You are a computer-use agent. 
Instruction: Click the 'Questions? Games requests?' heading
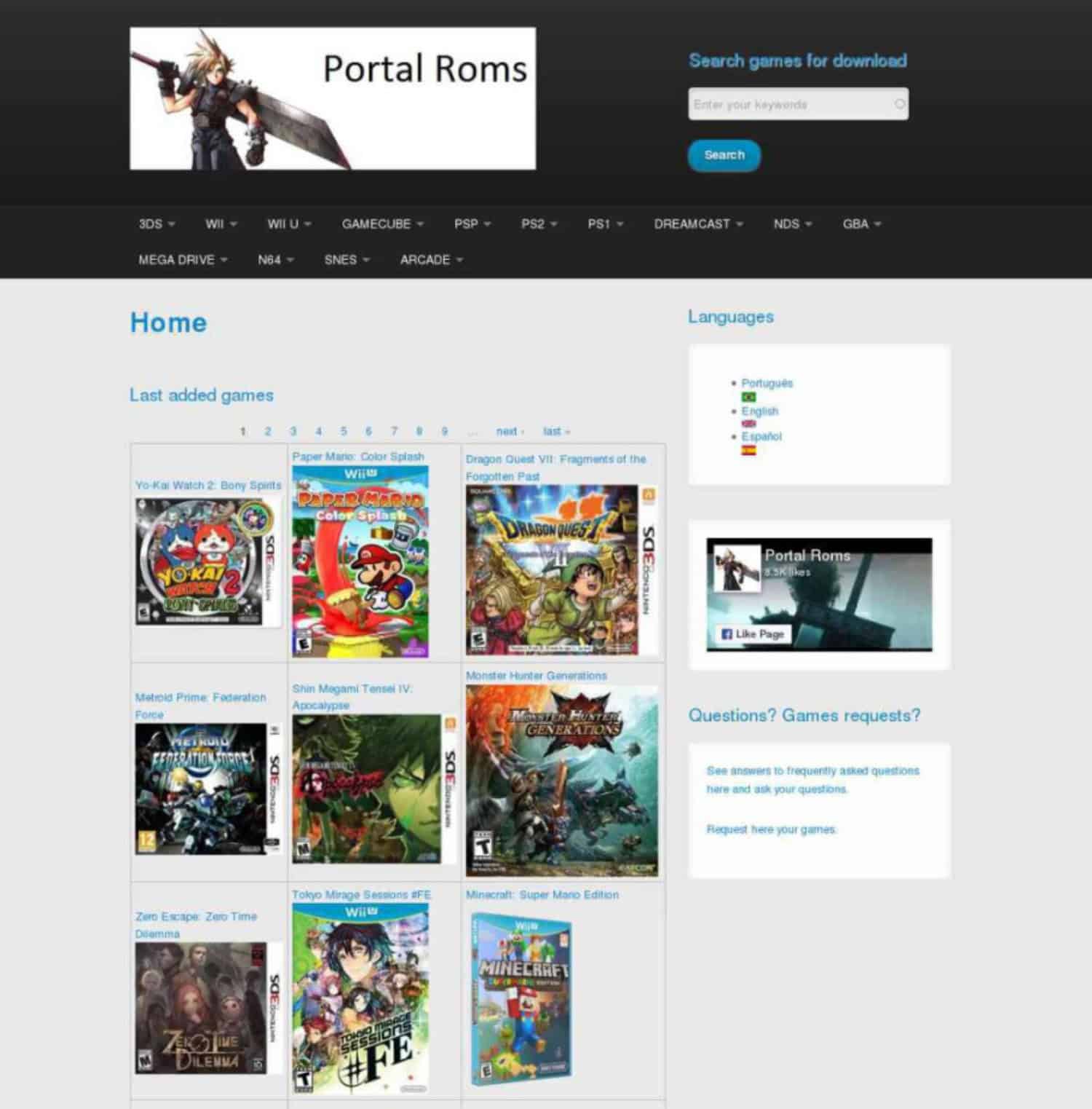pos(804,716)
